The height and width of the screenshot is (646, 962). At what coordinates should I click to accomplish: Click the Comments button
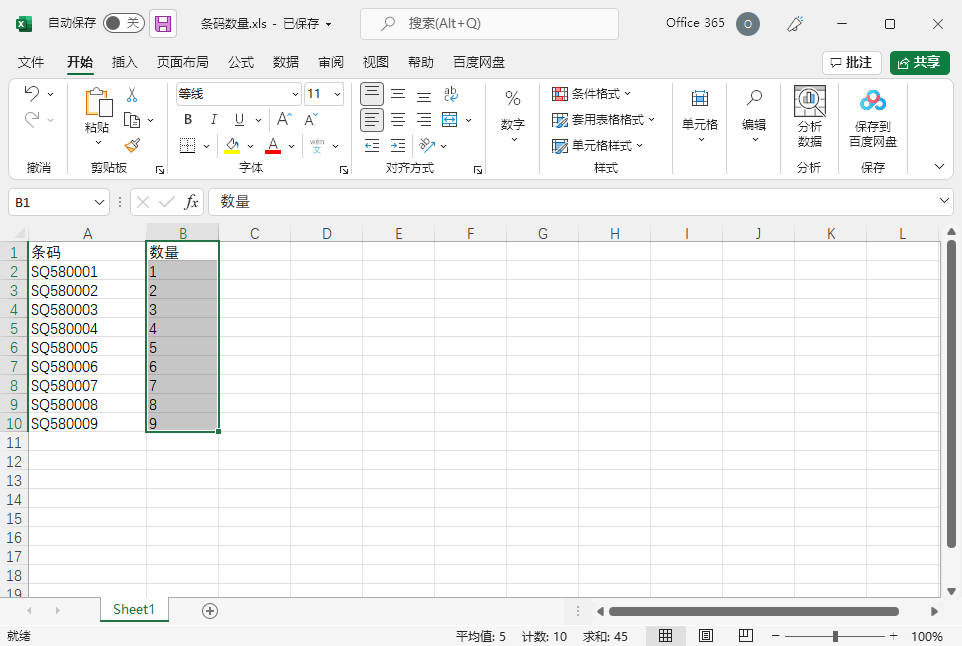coord(851,62)
